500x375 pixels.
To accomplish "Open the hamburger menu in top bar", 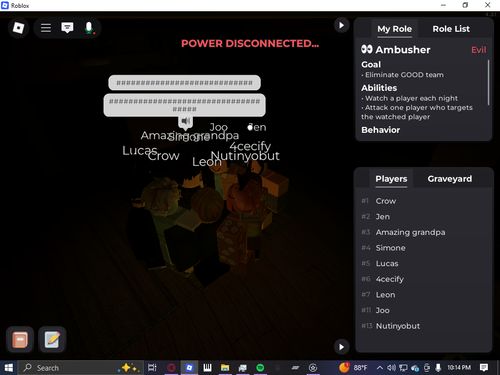I will coord(46,28).
